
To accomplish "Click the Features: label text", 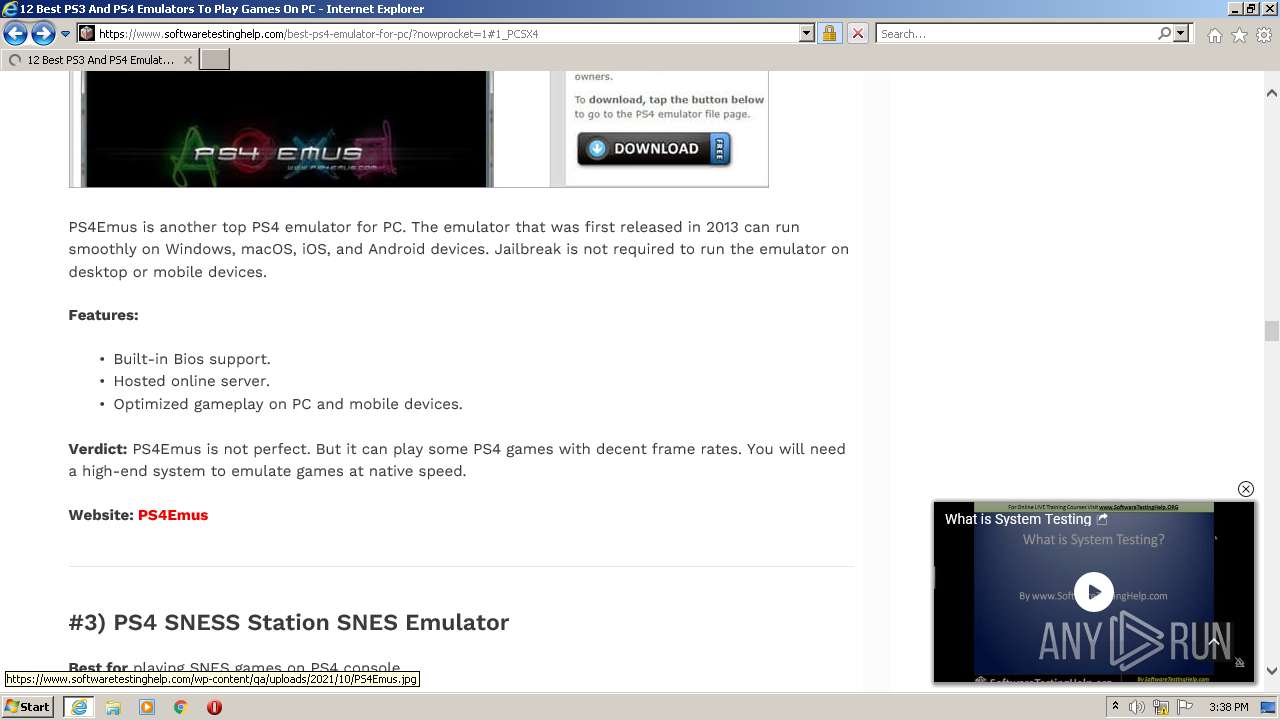I will click(x=103, y=315).
